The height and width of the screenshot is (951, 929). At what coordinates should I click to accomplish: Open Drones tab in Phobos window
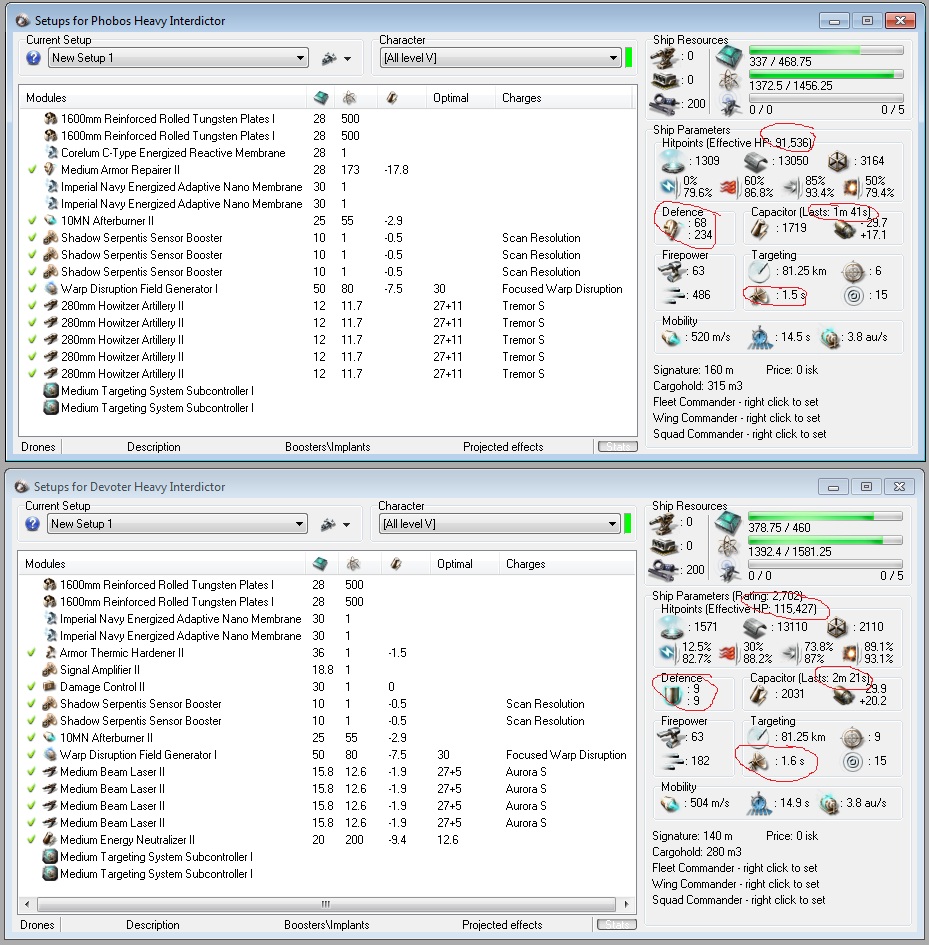(38, 447)
